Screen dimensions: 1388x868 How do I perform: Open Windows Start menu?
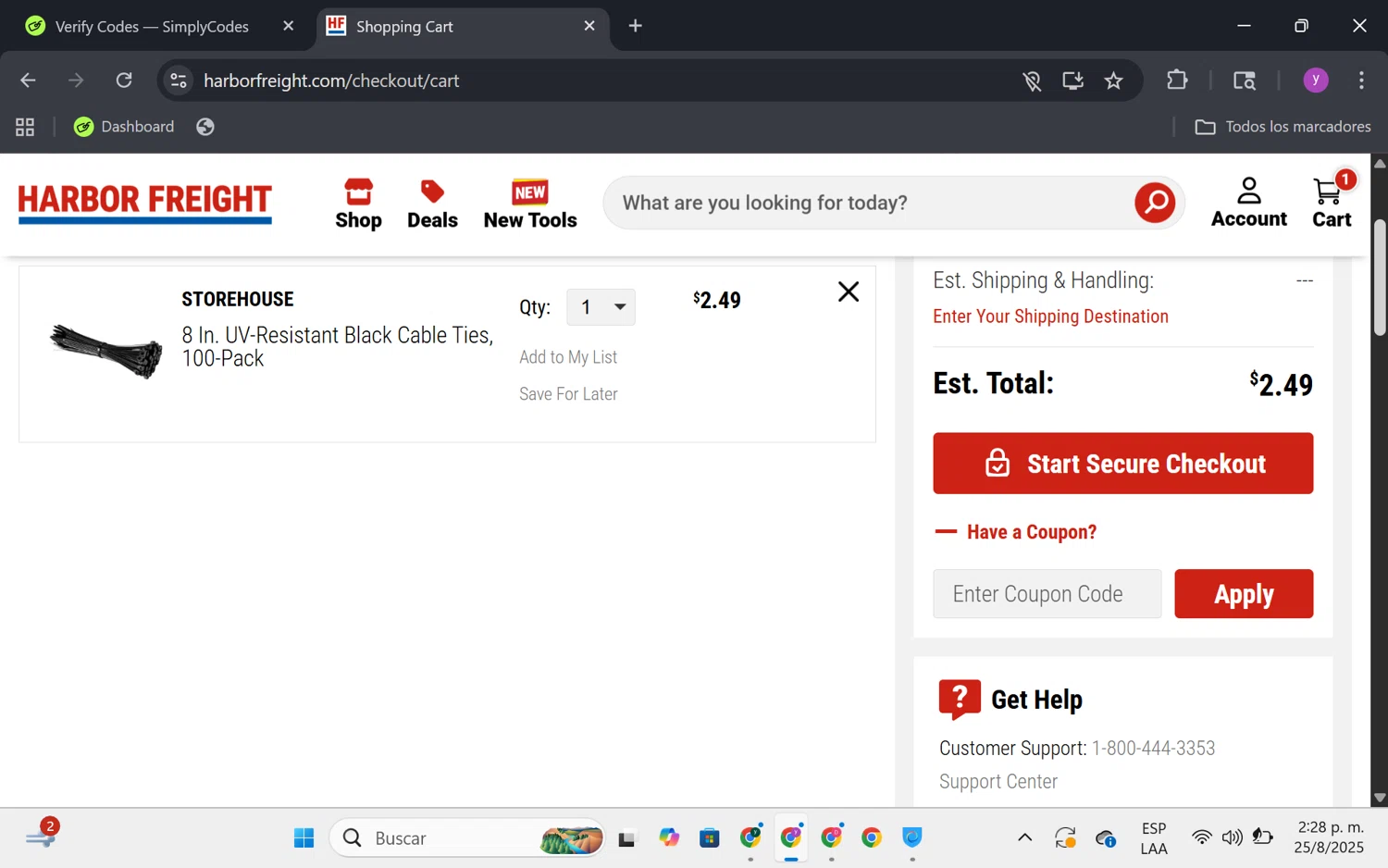click(304, 838)
